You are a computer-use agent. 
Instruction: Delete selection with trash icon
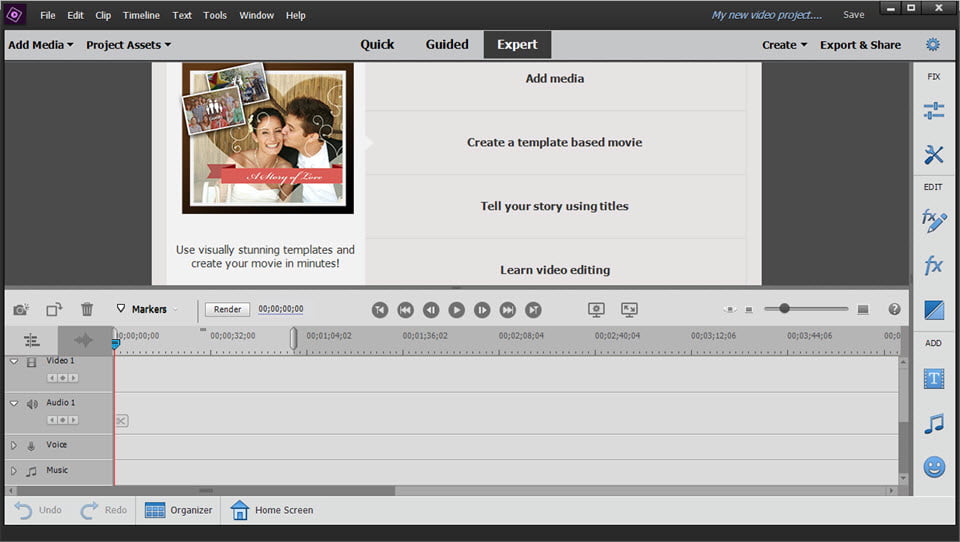87,309
